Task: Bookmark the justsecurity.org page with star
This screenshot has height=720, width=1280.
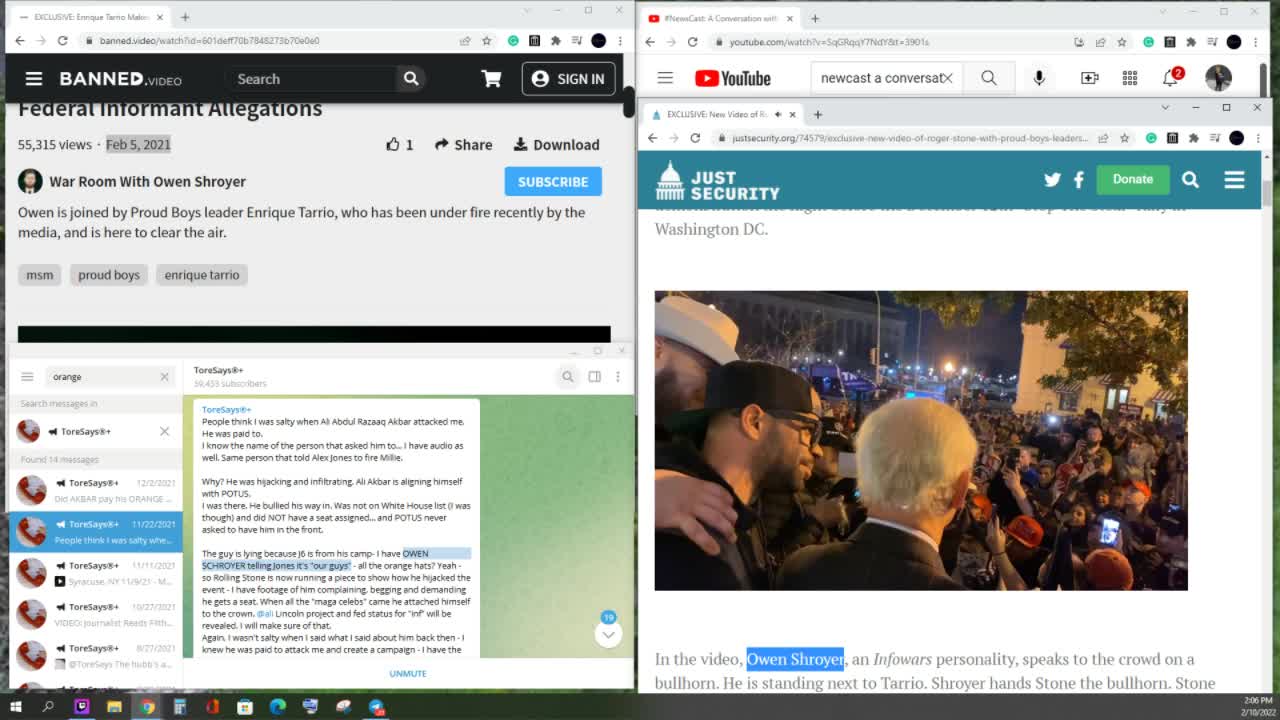Action: click(x=1124, y=138)
